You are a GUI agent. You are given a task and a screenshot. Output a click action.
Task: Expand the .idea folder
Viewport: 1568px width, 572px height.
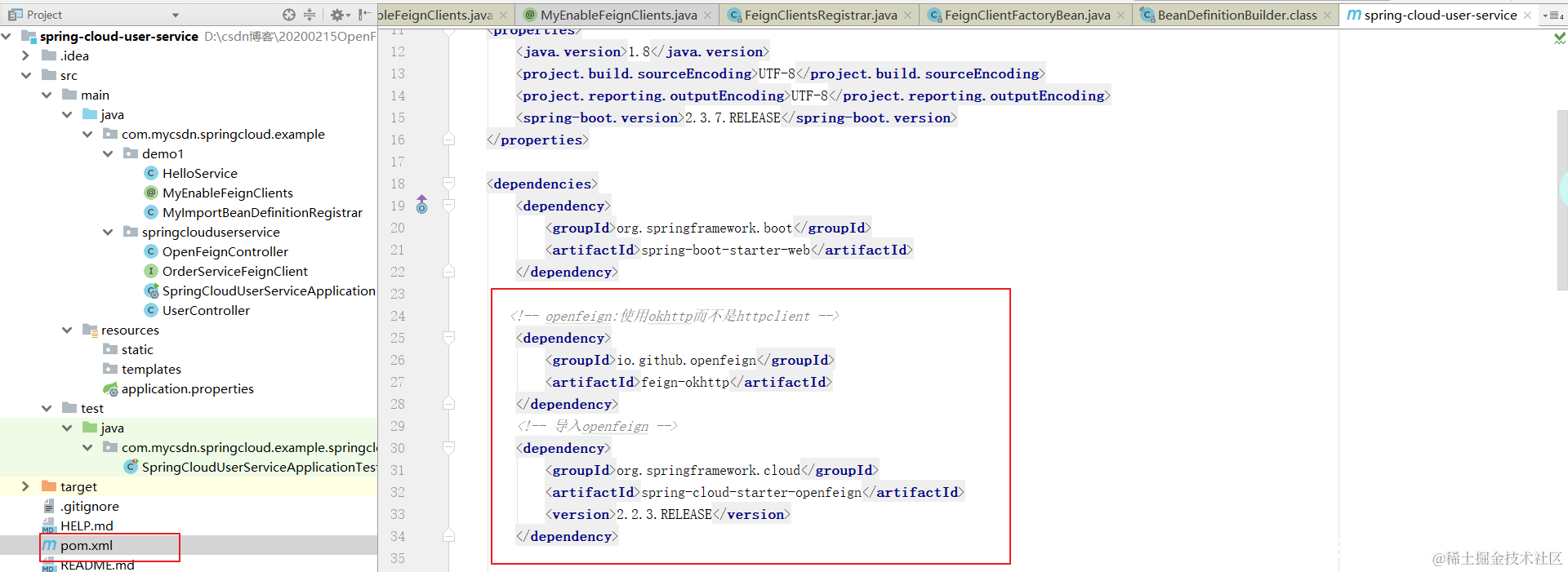click(25, 55)
